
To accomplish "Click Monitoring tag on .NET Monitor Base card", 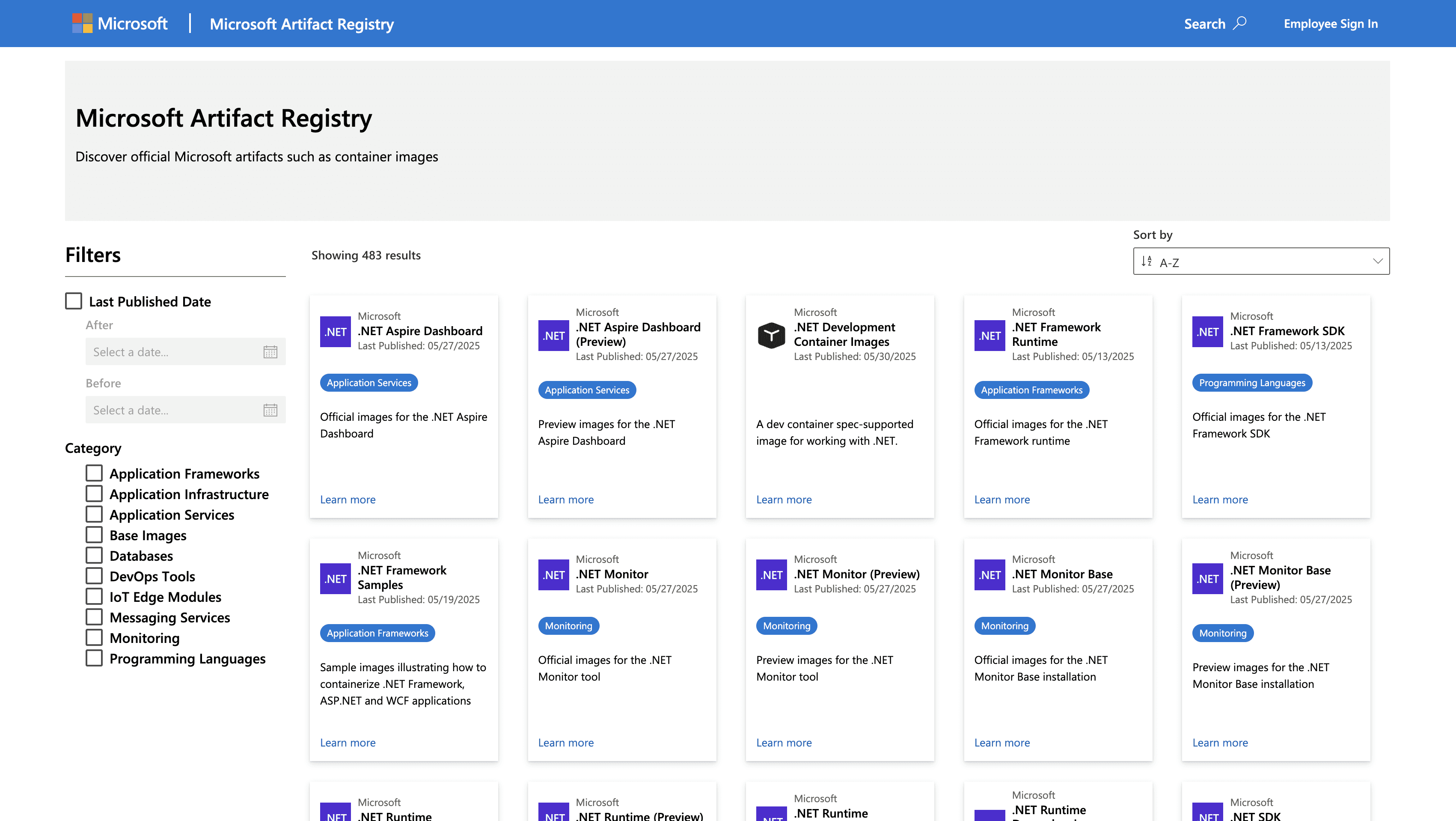I will 1005,626.
